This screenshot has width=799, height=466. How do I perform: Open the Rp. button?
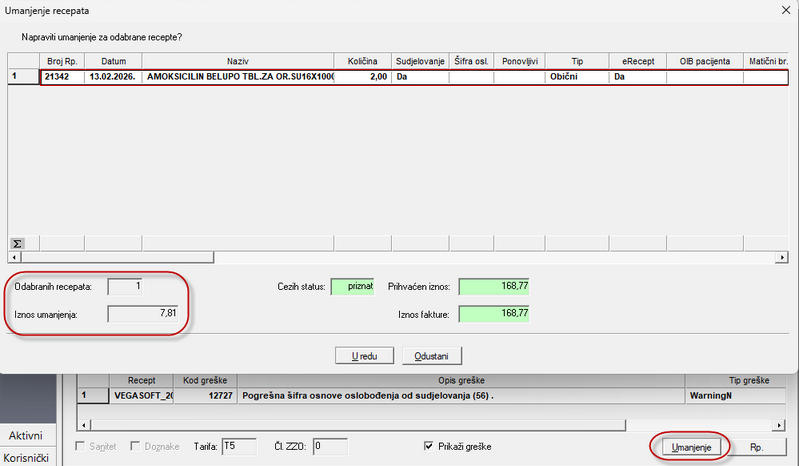[x=757, y=447]
